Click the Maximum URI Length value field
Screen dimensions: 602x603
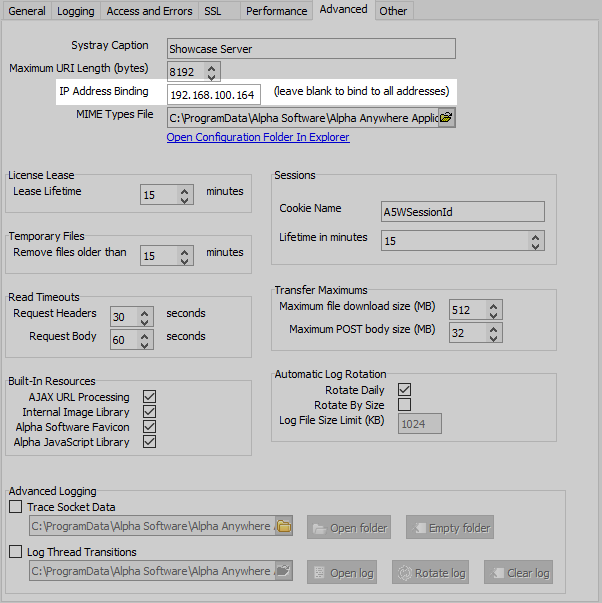pos(187,72)
